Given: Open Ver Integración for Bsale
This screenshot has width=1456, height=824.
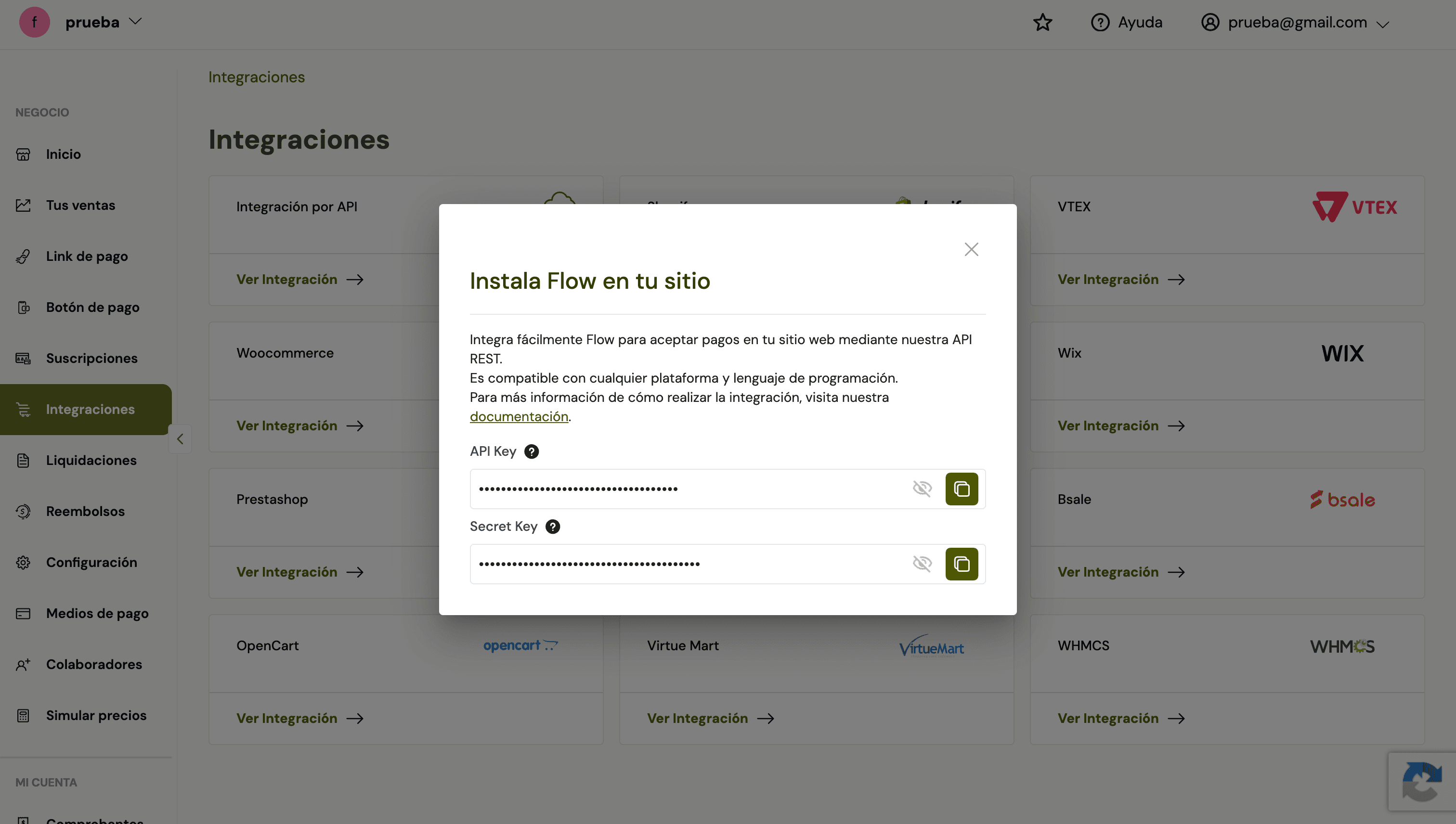Looking at the screenshot, I should 1121,572.
